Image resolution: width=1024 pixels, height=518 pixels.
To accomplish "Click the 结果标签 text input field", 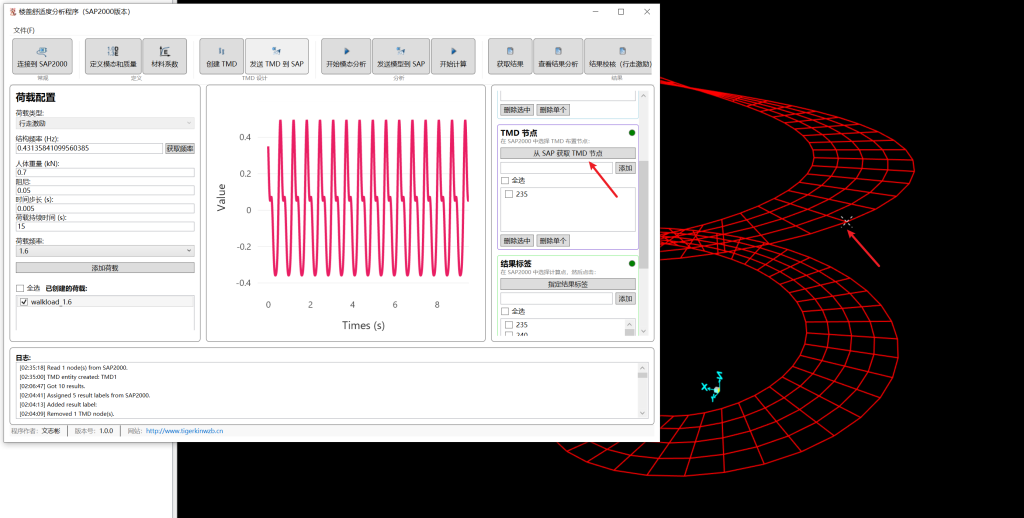I will point(556,299).
